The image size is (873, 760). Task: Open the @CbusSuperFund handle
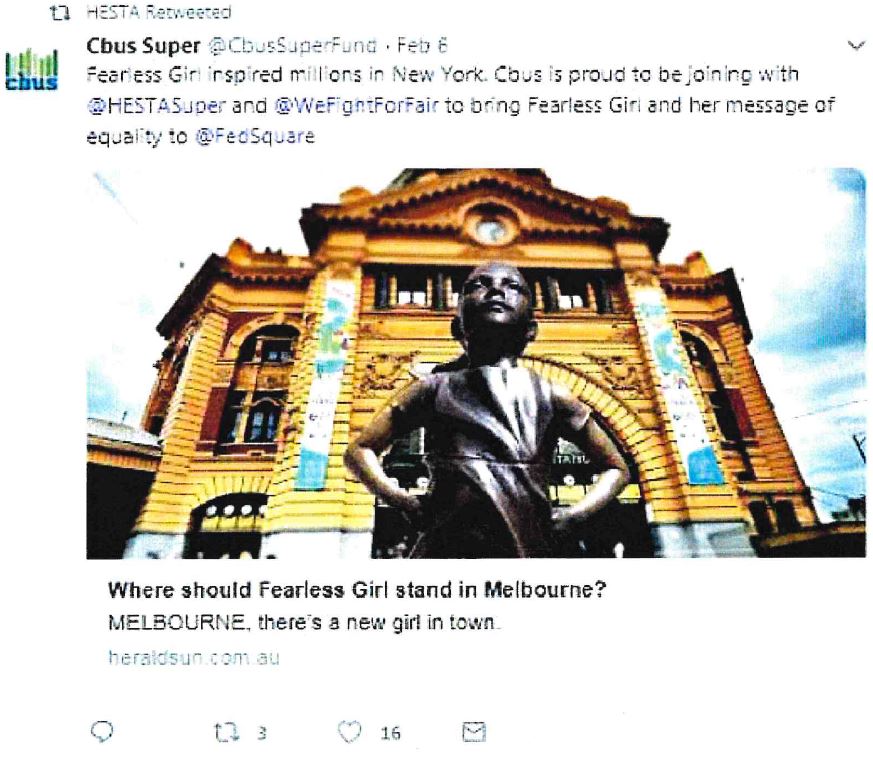point(292,46)
